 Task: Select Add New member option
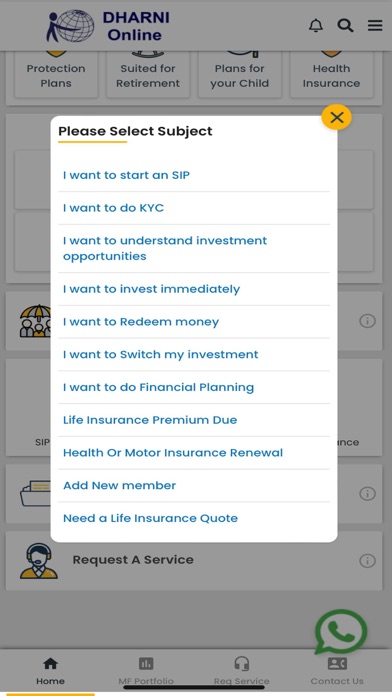(194, 486)
